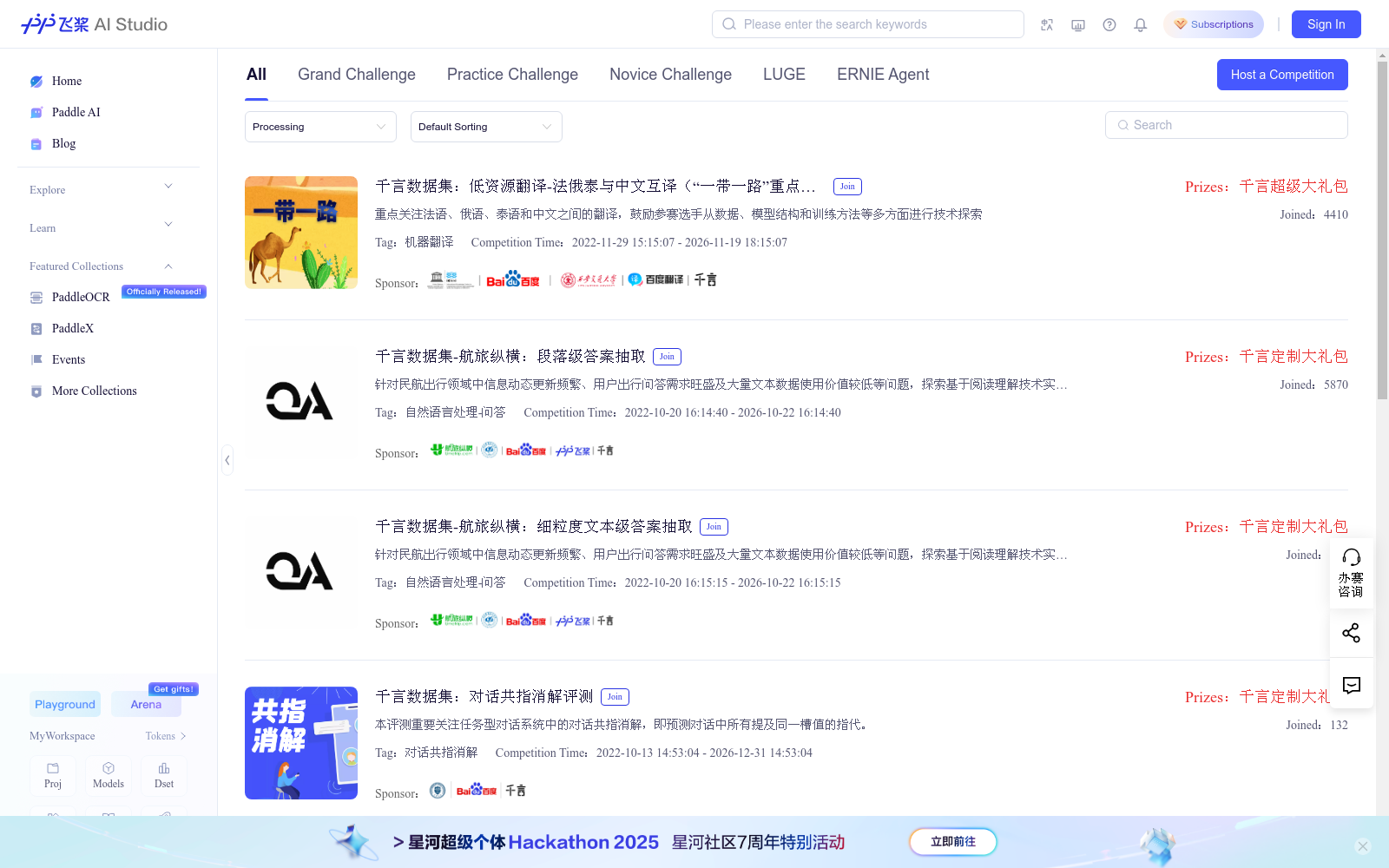Open the help question mark icon
The height and width of the screenshot is (868, 1389).
1109,25
